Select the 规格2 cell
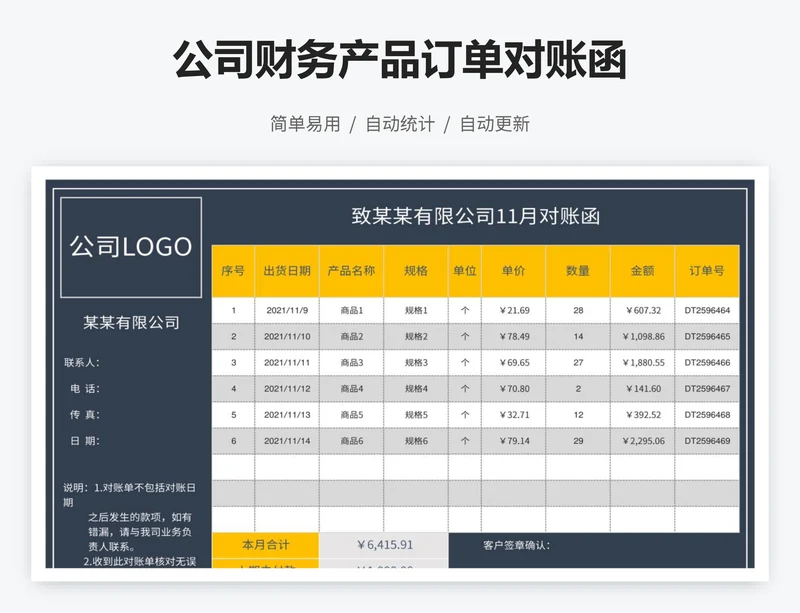Viewport: 800px width, 613px height. pyautogui.click(x=416, y=336)
